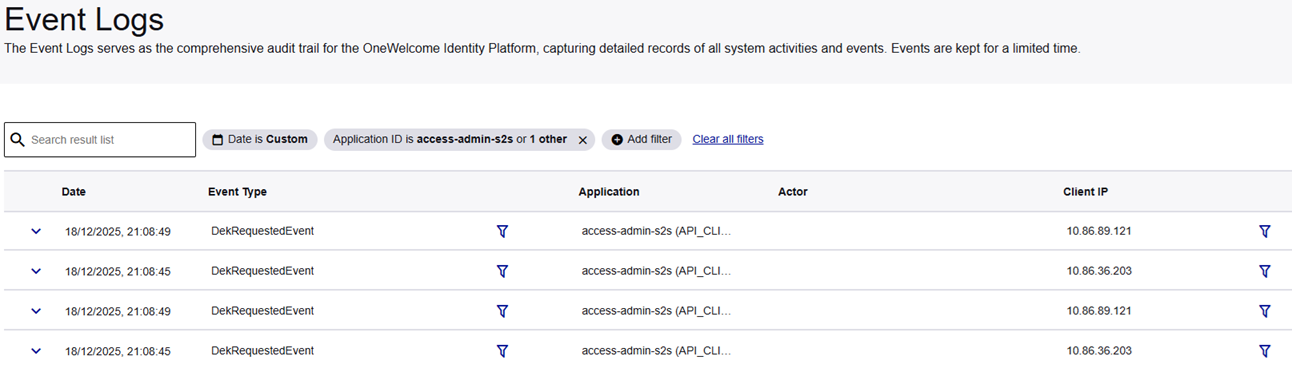Select the second row date 18/12/2025, 21:08:45
The height and width of the screenshot is (376, 1292).
(x=118, y=271)
